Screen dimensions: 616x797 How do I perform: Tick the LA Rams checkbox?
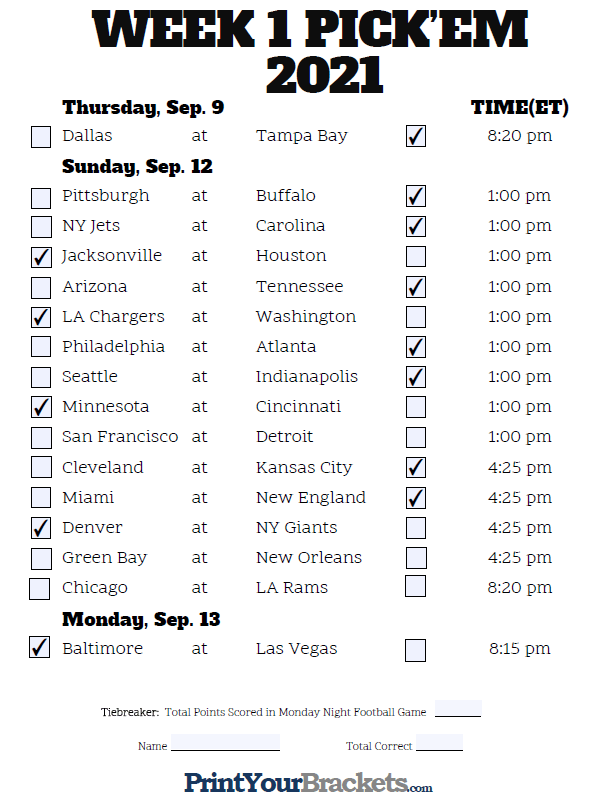coord(415,586)
